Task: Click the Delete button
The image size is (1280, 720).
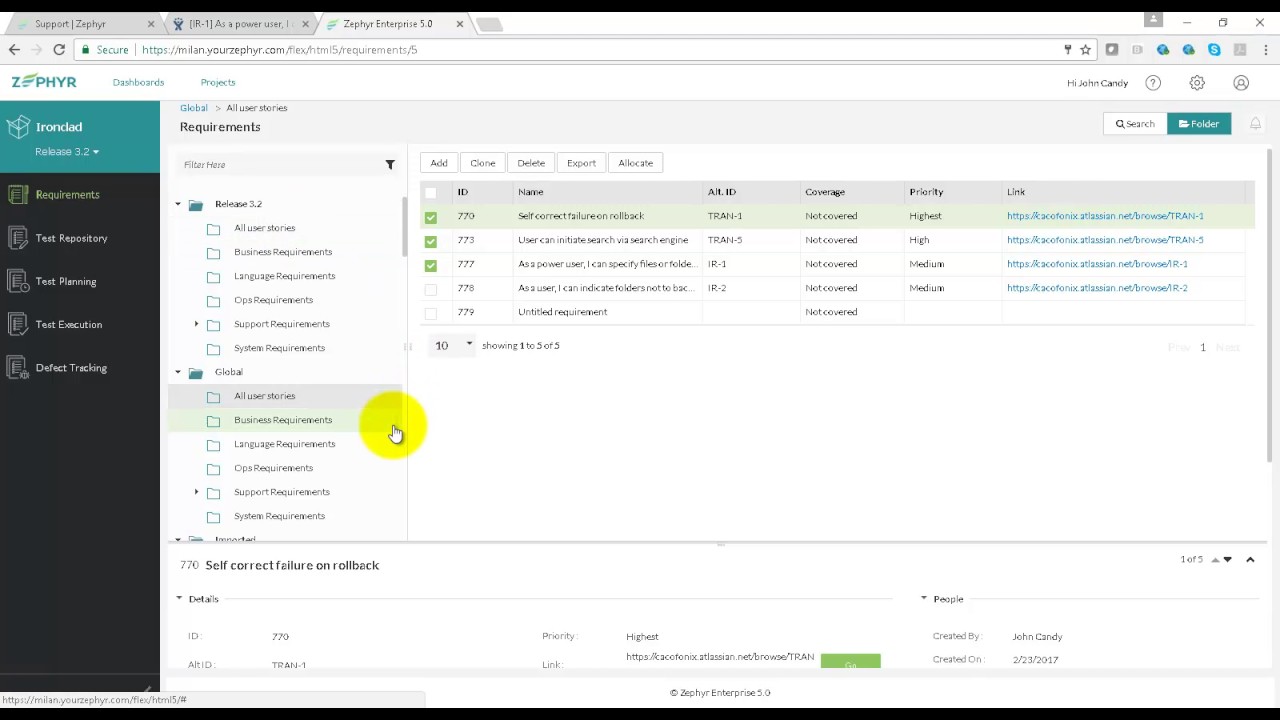Action: (531, 163)
